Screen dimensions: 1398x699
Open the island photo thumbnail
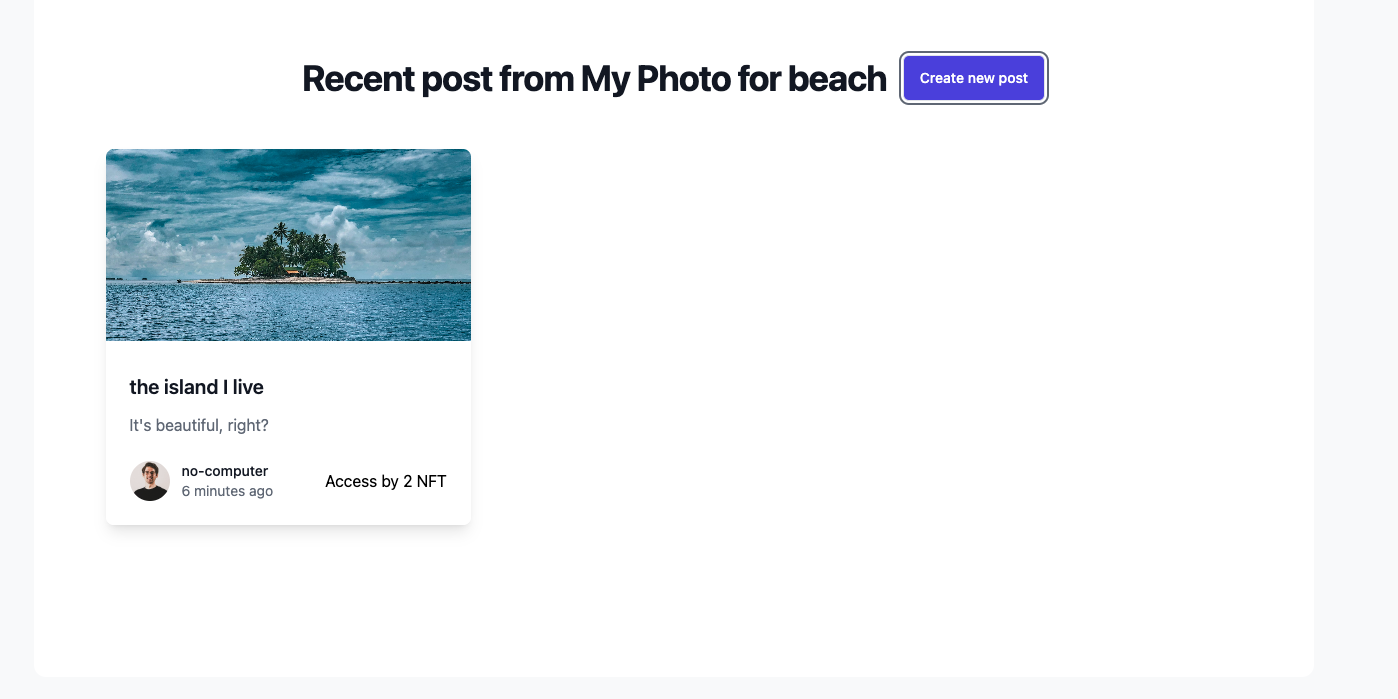[288, 245]
